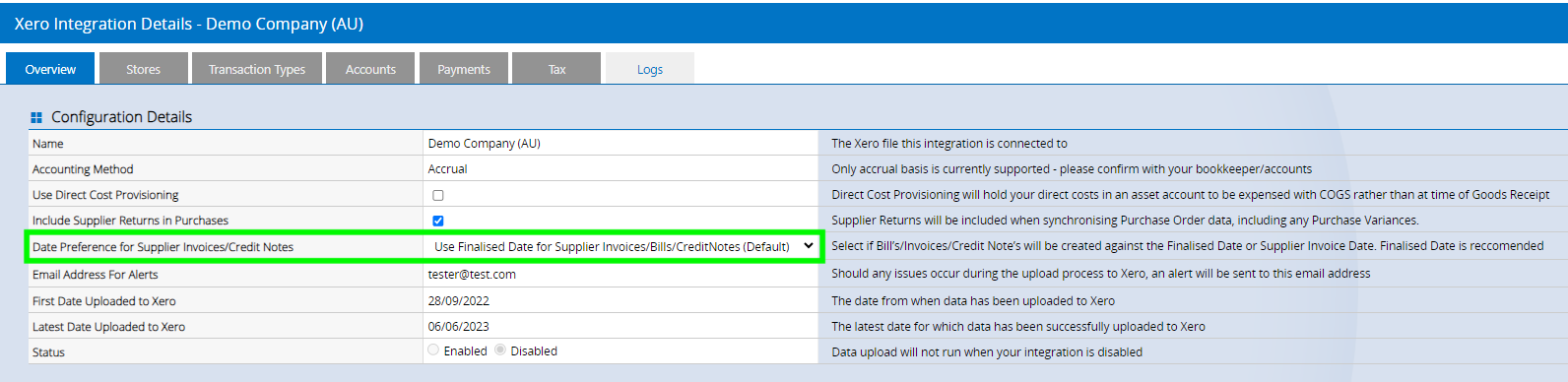1568x382 pixels.
Task: Click the First Date Uploaded to Xero label
Action: click(104, 301)
